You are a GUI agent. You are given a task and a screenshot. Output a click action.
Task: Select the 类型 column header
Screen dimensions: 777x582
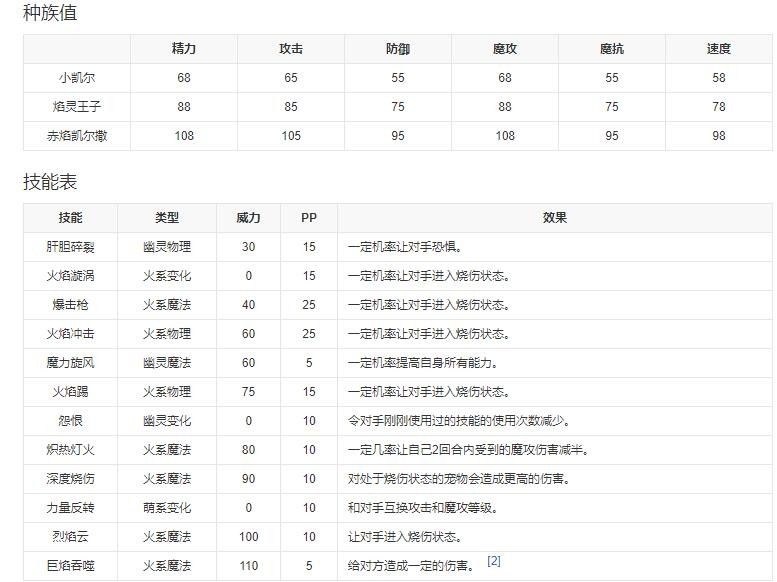167,218
